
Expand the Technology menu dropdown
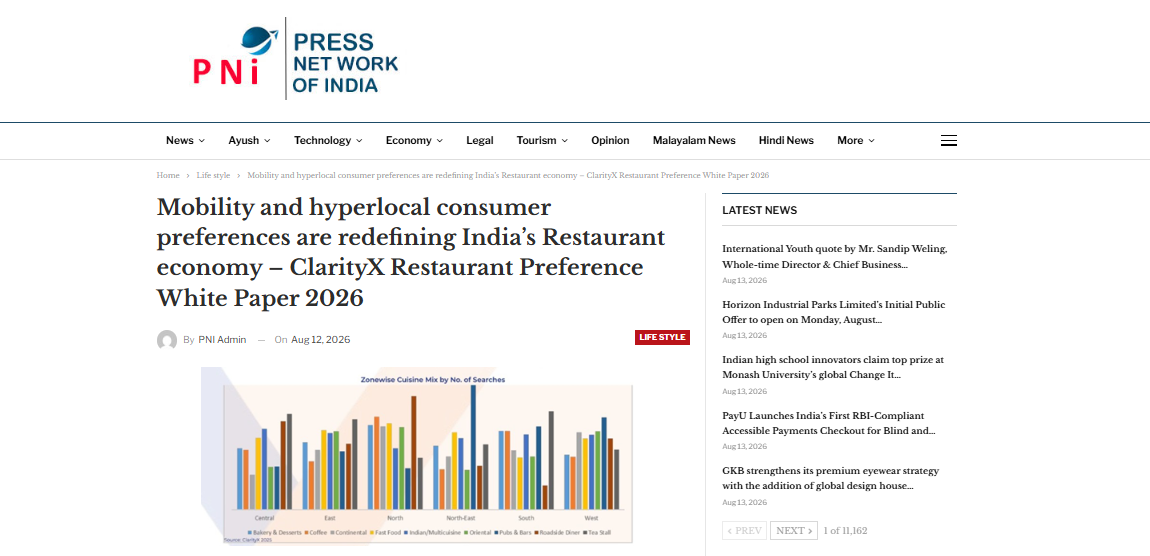click(328, 141)
